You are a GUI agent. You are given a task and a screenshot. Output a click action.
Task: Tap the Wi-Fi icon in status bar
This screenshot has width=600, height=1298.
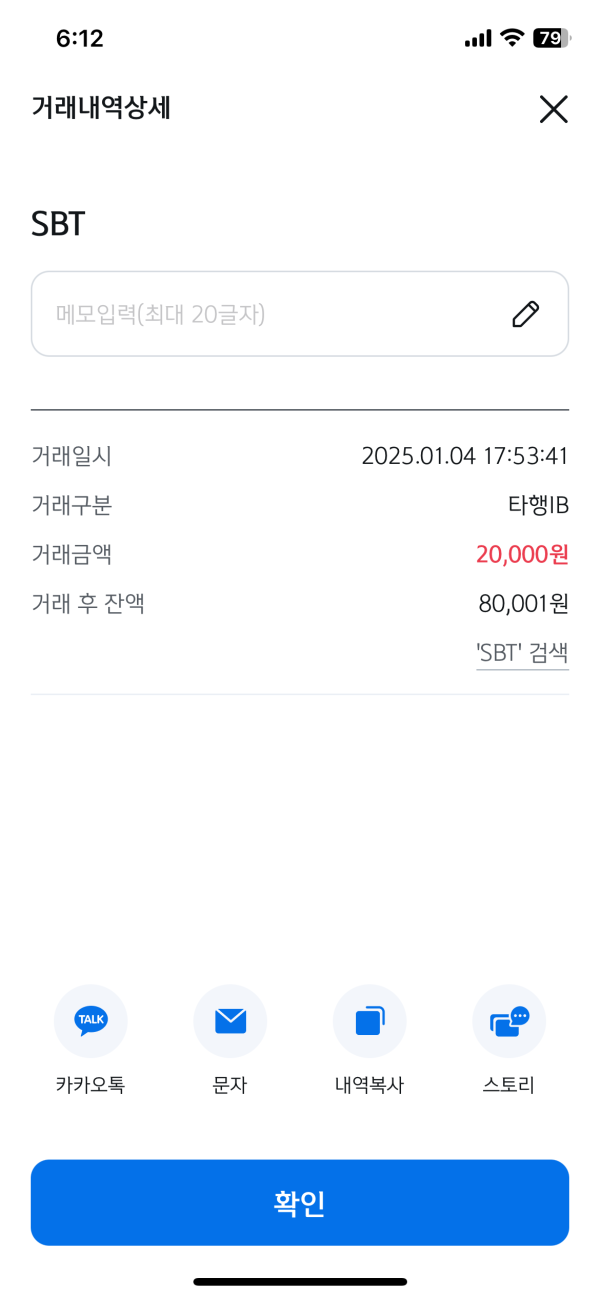click(513, 39)
